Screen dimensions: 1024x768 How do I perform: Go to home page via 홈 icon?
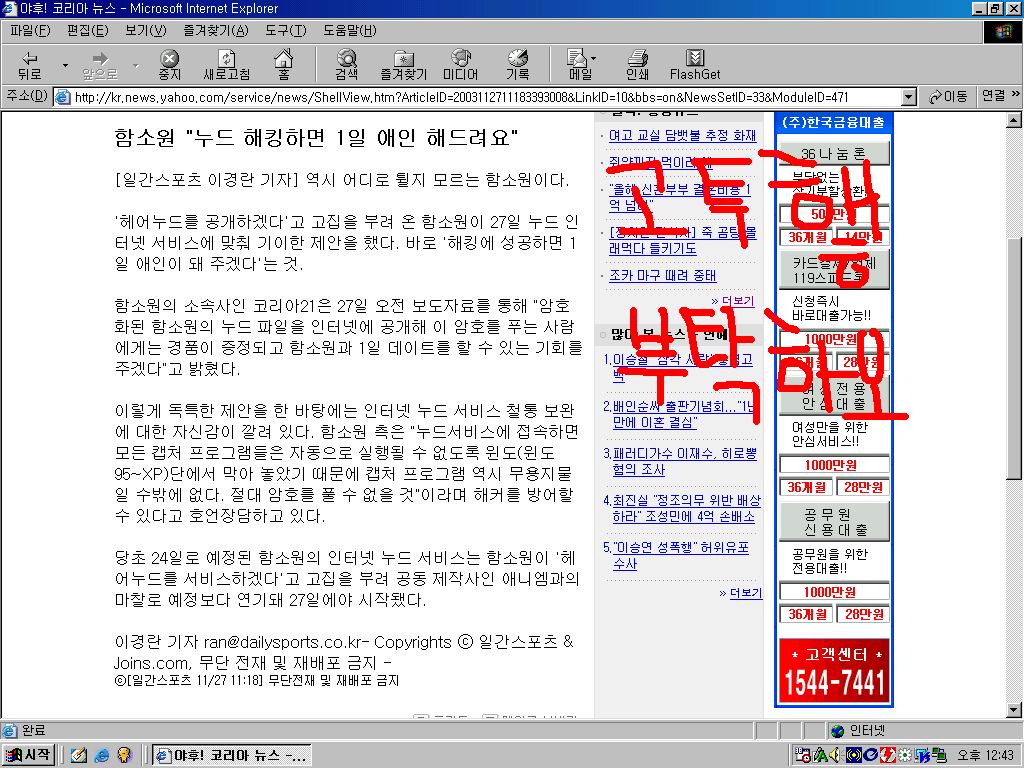coord(283,58)
